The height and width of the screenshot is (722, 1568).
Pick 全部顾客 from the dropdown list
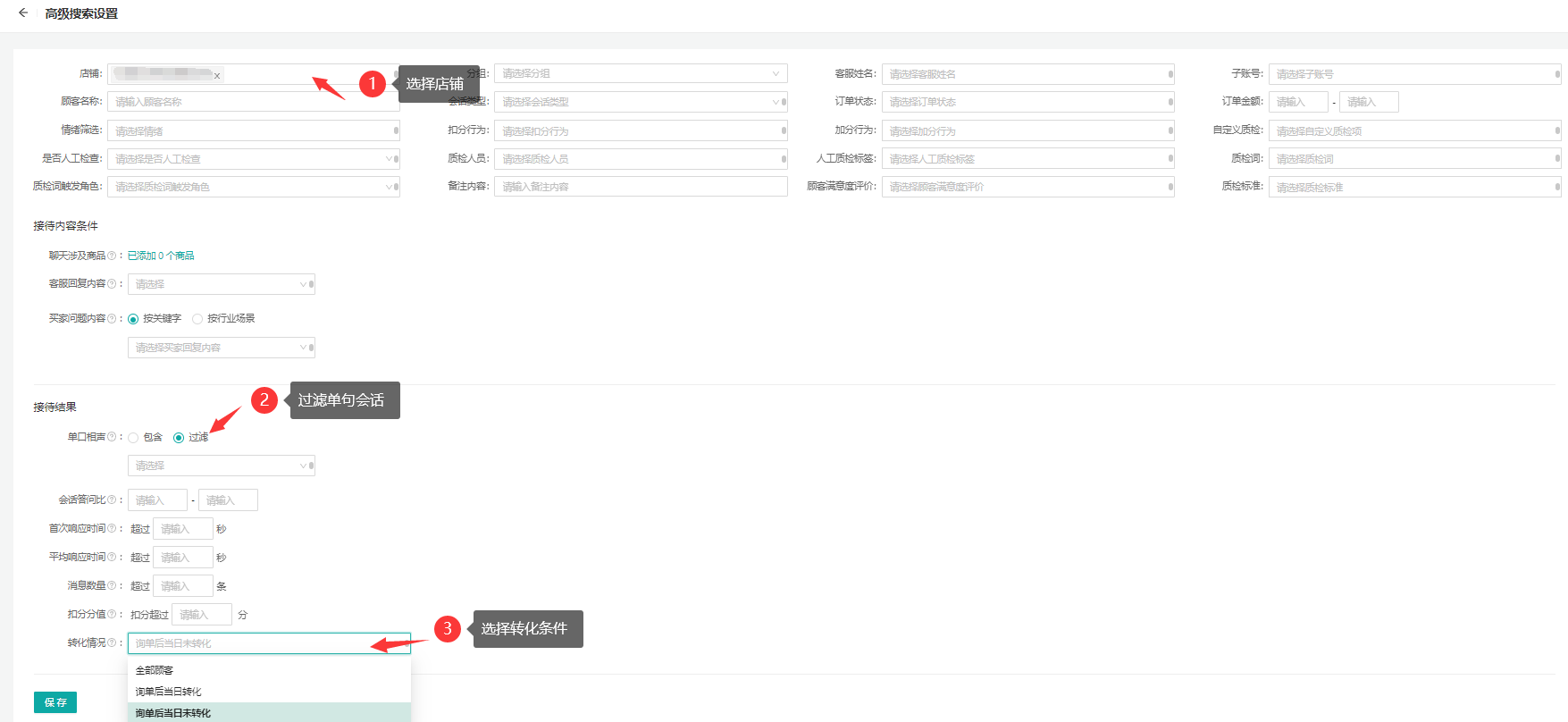click(x=269, y=670)
